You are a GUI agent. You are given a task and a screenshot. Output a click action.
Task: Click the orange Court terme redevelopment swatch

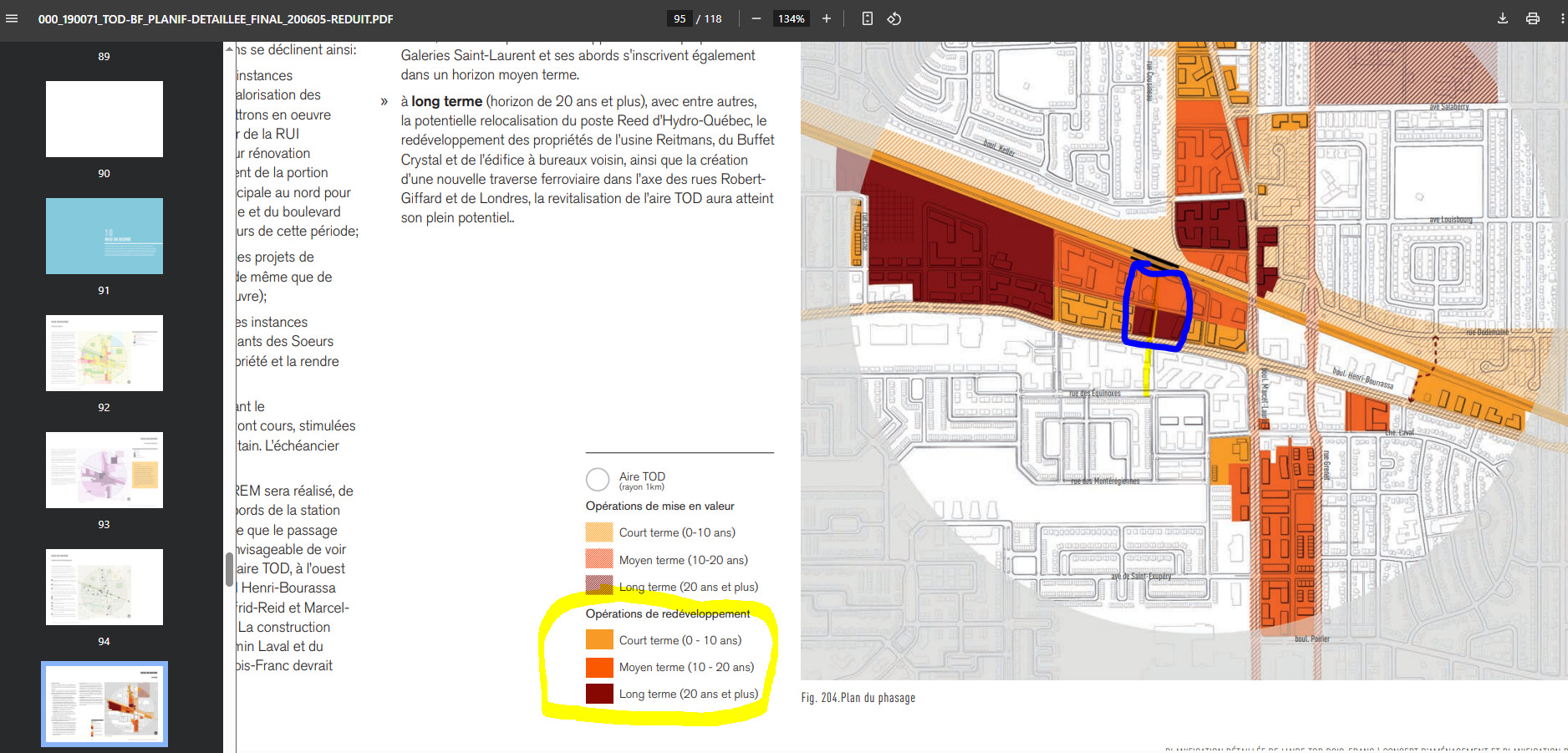(599, 639)
